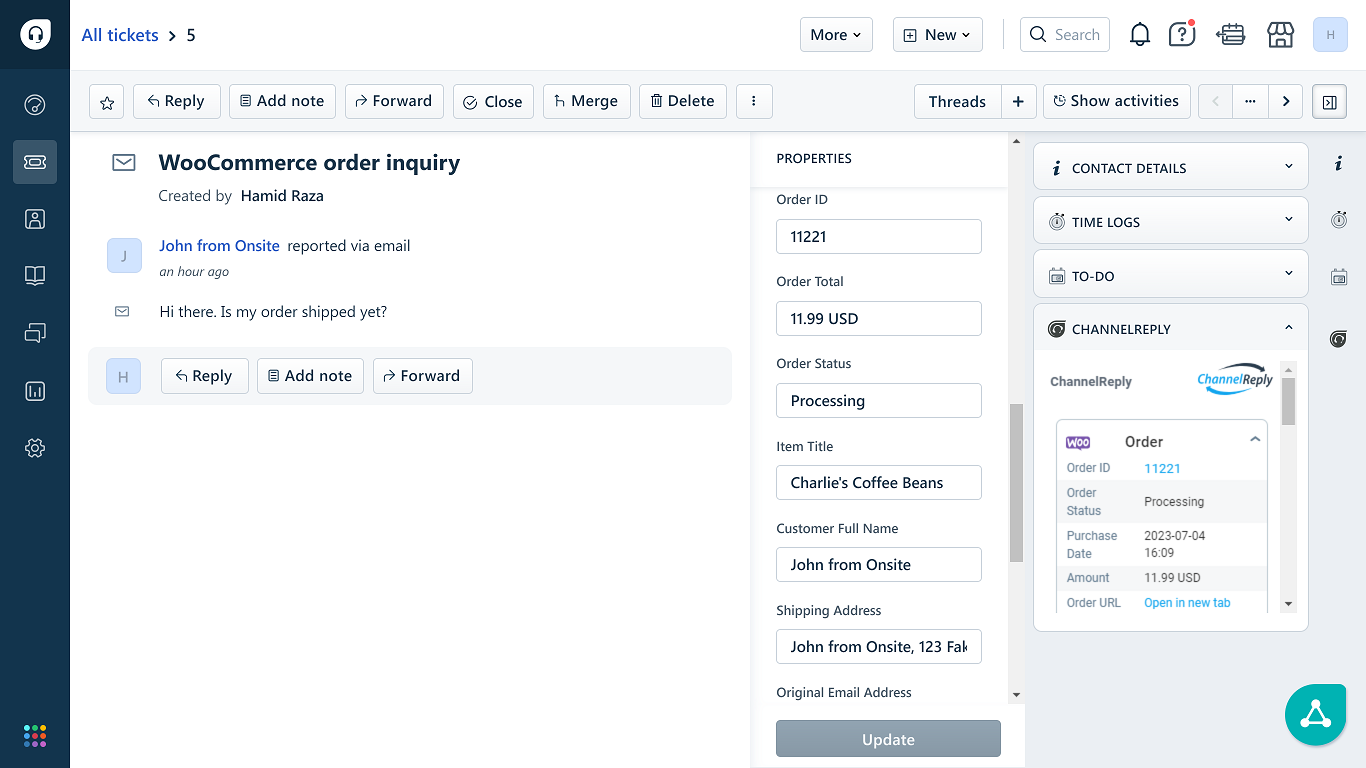1366x768 pixels.
Task: Click the to-do calendar icon on right rail
Action: tap(1339, 277)
